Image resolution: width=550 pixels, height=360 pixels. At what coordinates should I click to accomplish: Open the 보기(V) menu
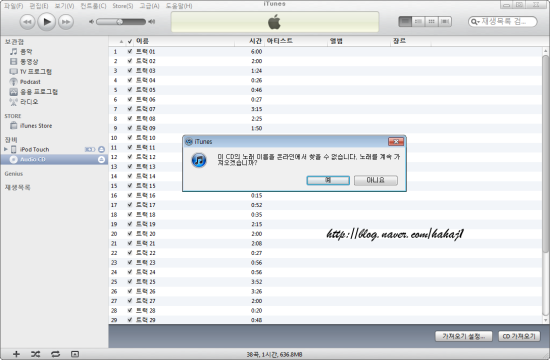(x=64, y=6)
